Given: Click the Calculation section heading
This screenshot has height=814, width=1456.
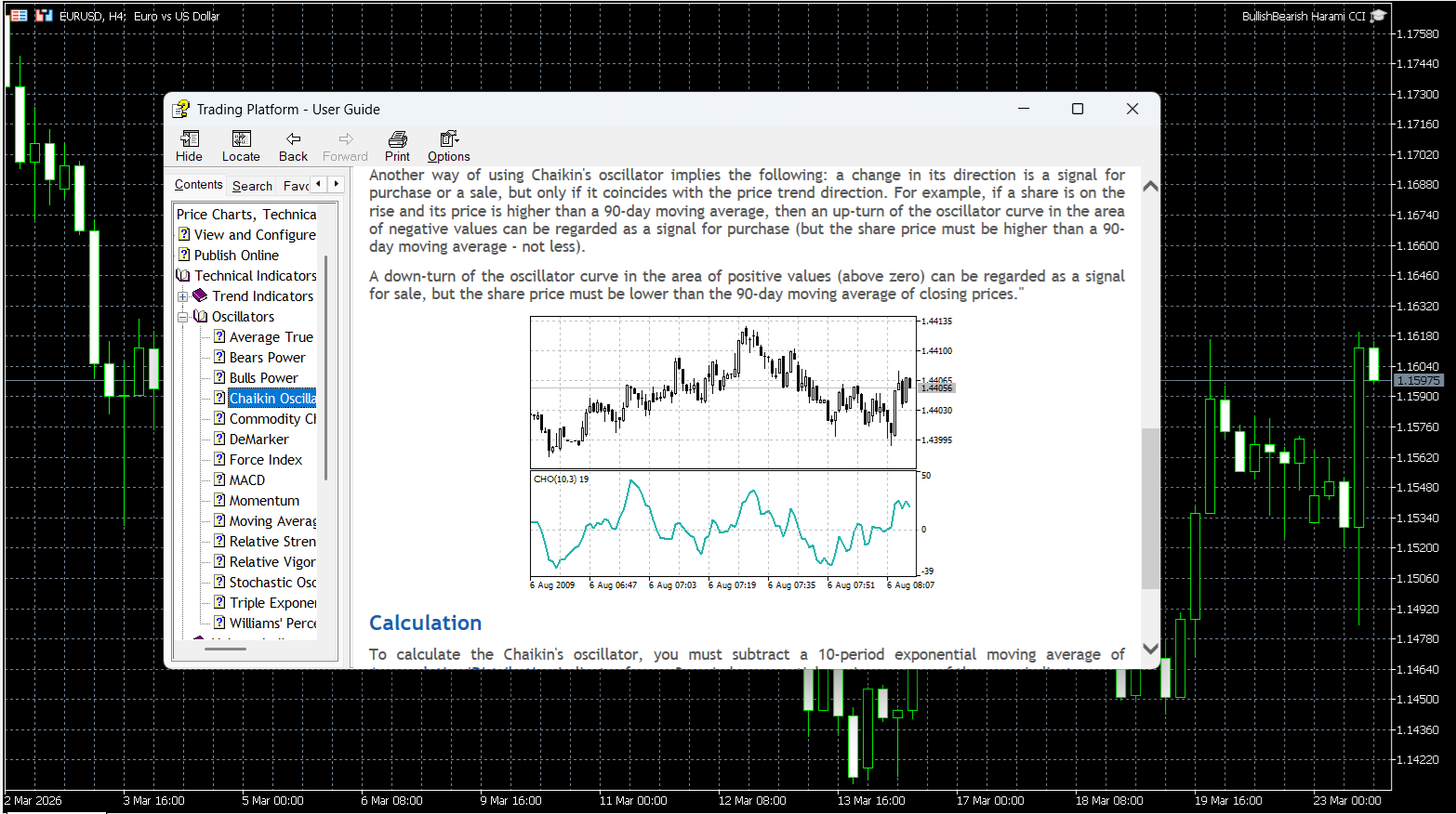Looking at the screenshot, I should click(x=425, y=623).
